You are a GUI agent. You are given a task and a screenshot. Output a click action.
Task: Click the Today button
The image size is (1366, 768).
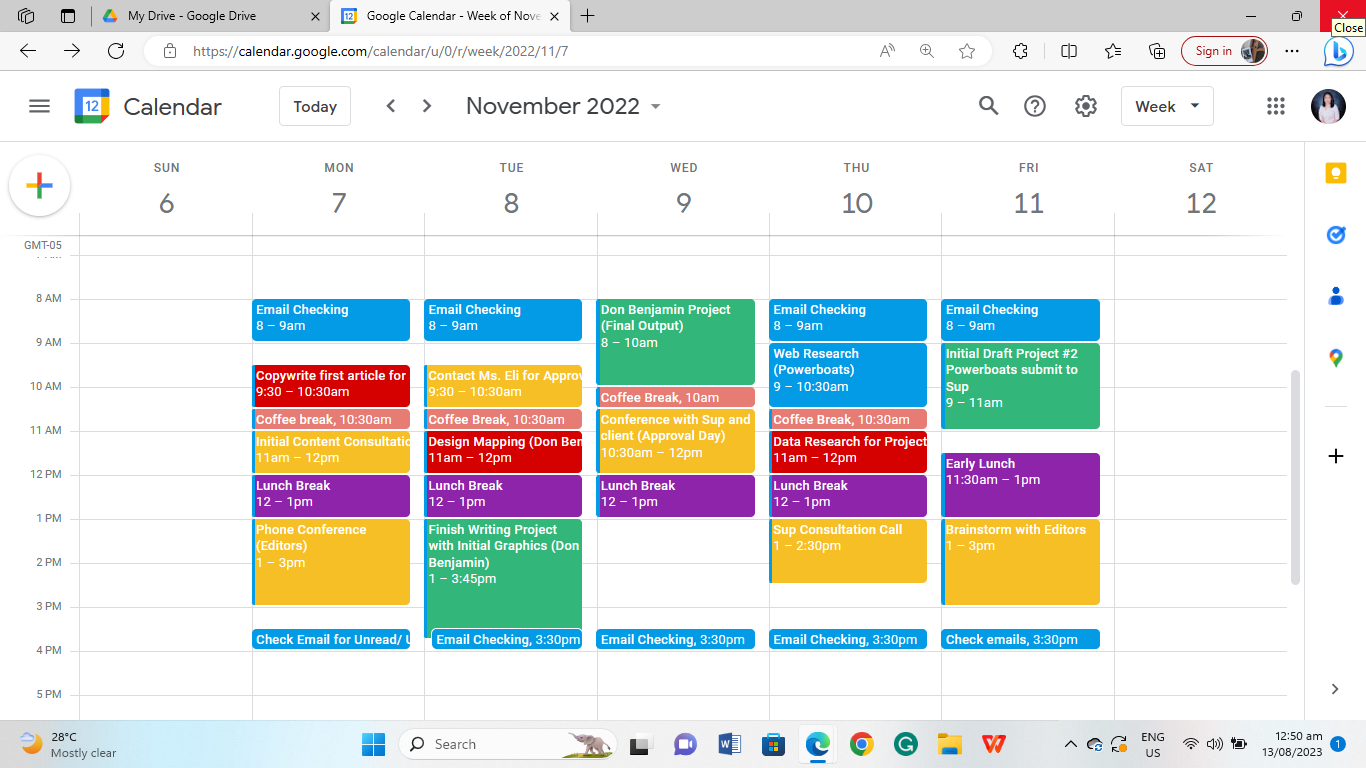pyautogui.click(x=315, y=106)
